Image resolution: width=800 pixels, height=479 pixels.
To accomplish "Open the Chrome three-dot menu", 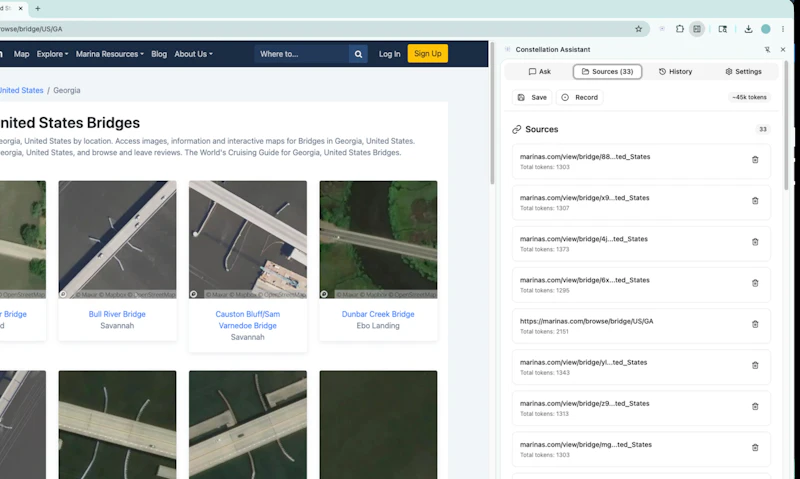I will point(783,29).
